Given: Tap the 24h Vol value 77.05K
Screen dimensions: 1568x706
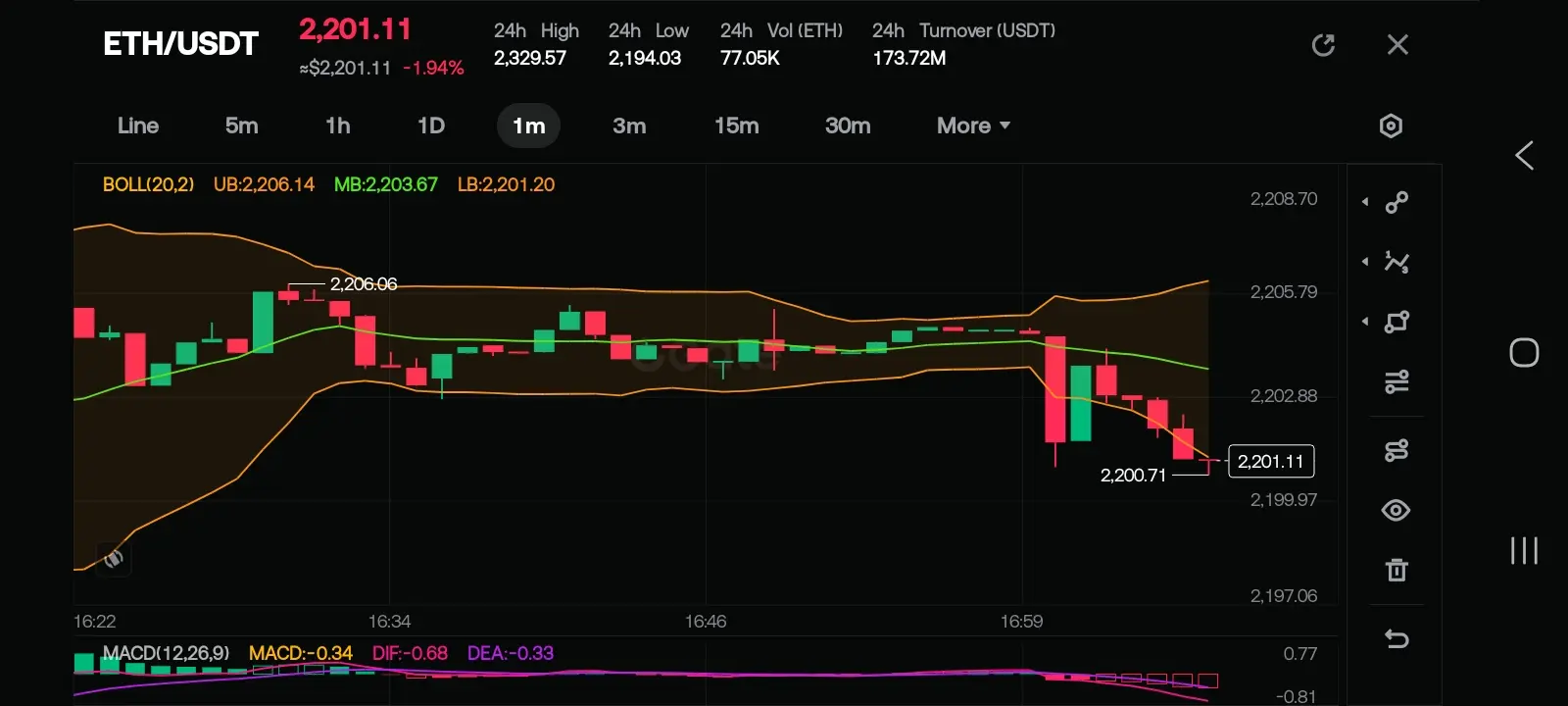Looking at the screenshot, I should click(750, 58).
